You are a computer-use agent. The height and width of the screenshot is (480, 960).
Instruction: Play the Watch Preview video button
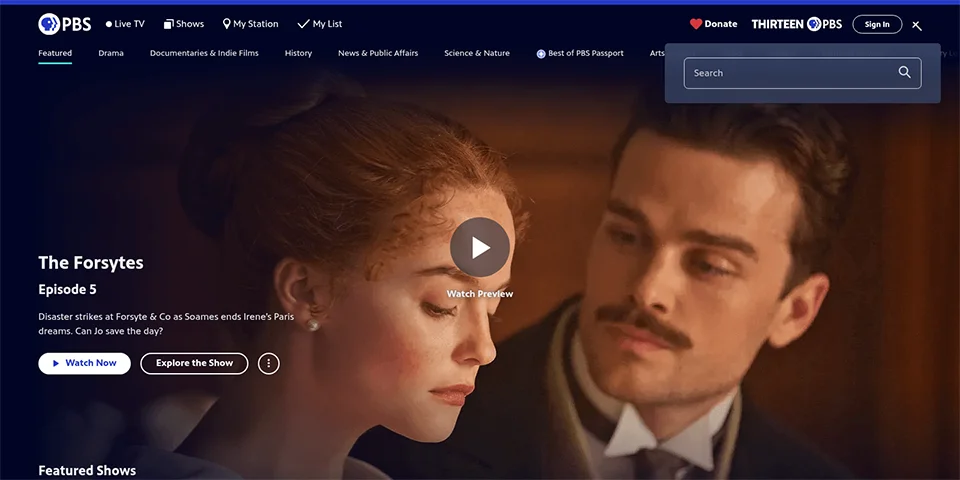tap(480, 247)
